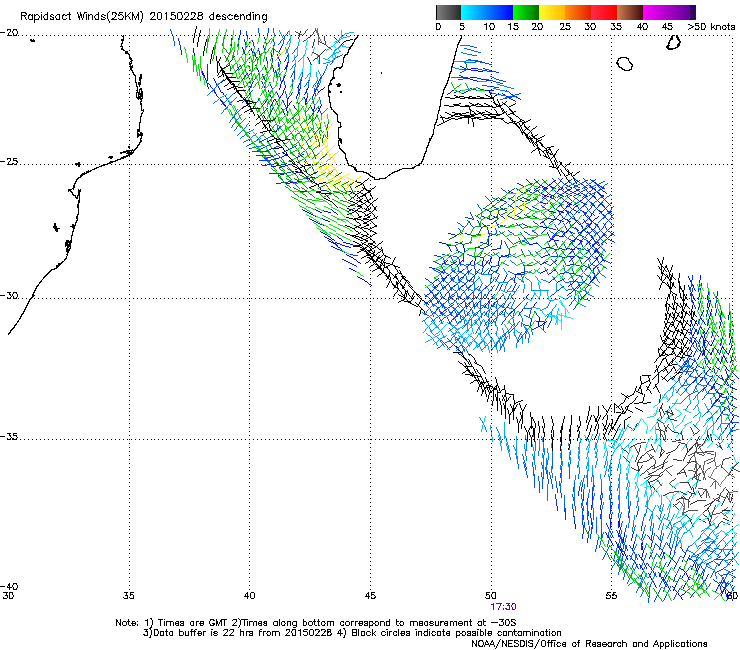
Task: Click the purple '17:30' swath time label
Action: [x=503, y=607]
